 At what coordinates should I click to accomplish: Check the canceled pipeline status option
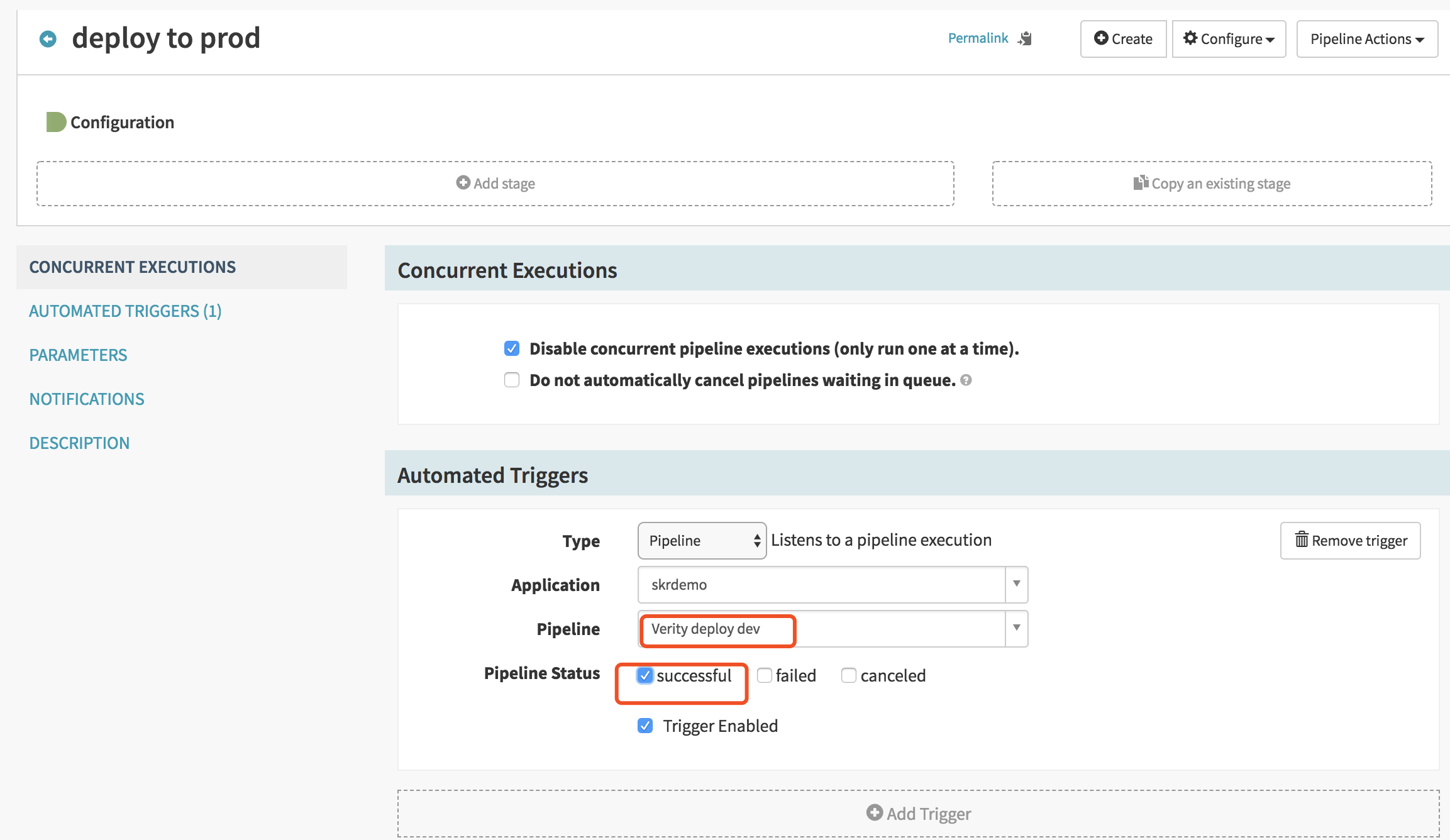849,675
